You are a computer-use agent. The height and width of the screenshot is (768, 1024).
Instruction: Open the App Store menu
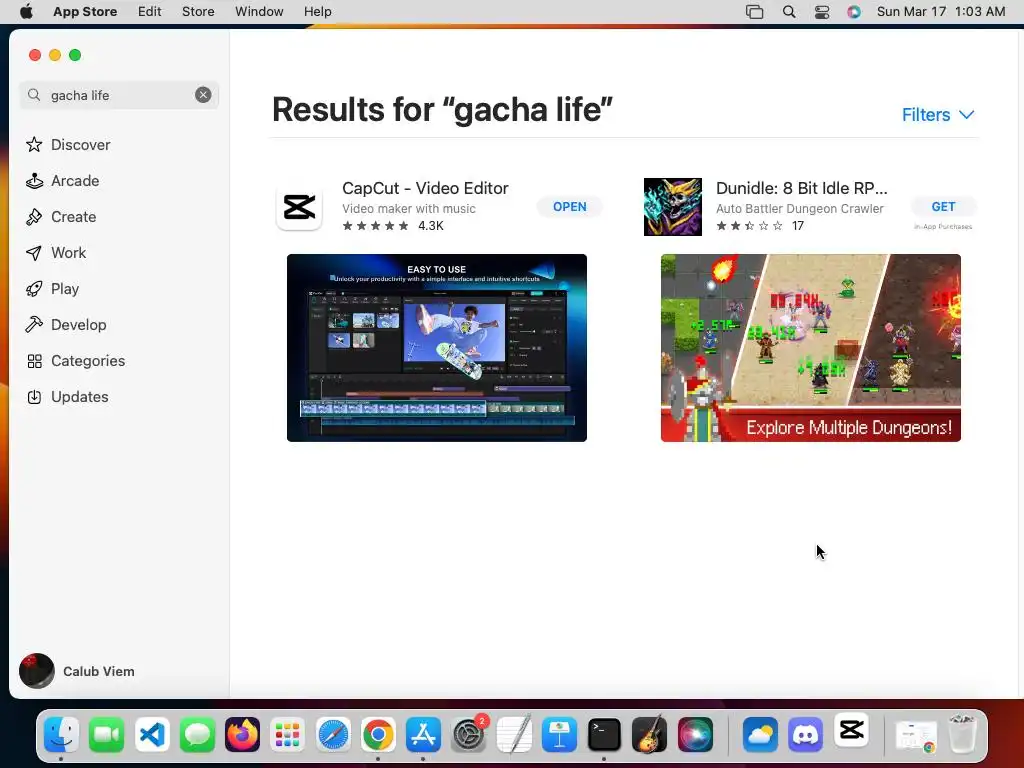85,11
